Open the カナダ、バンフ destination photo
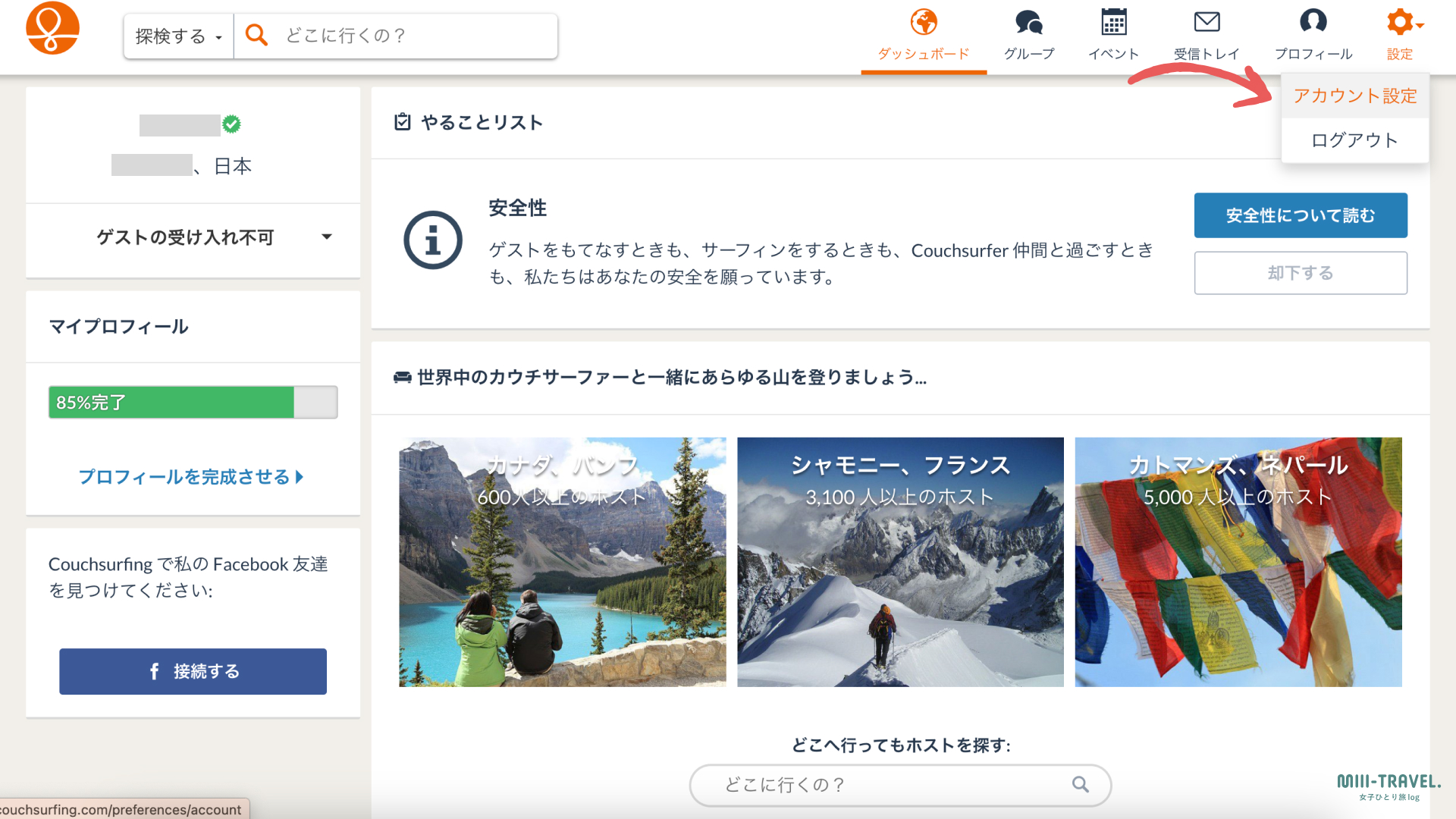Image resolution: width=1456 pixels, height=819 pixels. coord(563,562)
